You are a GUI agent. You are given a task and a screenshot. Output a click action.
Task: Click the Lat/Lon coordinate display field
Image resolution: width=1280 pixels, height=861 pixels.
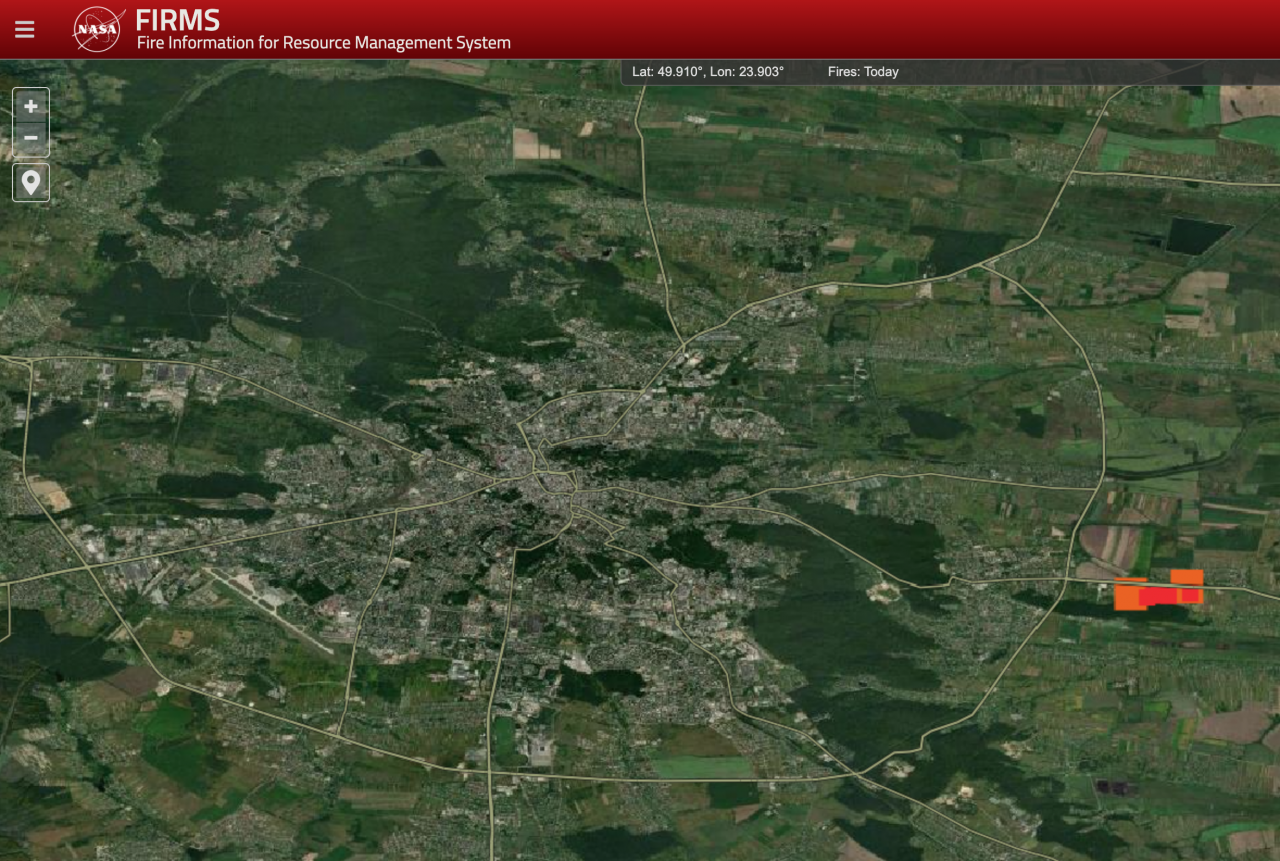(x=708, y=71)
